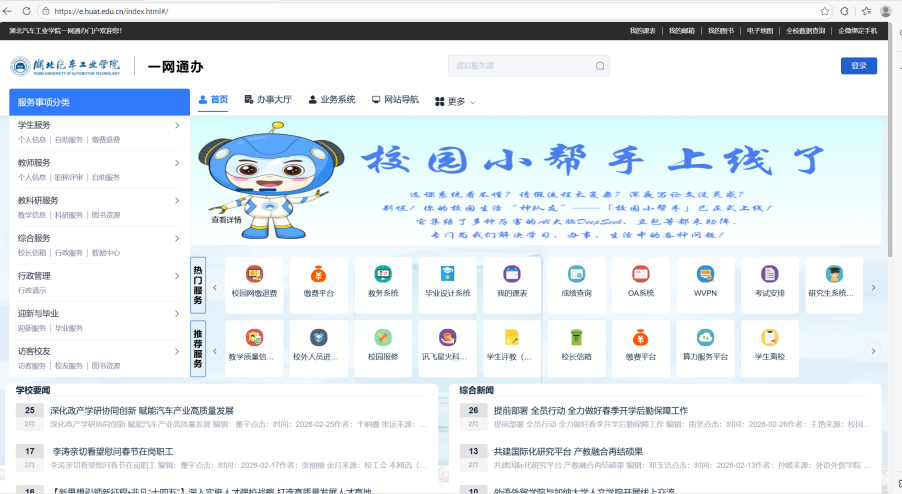Image resolution: width=902 pixels, height=494 pixels.
Task: Expand the 教科研服务 sidebar category arrow
Action: [x=177, y=200]
